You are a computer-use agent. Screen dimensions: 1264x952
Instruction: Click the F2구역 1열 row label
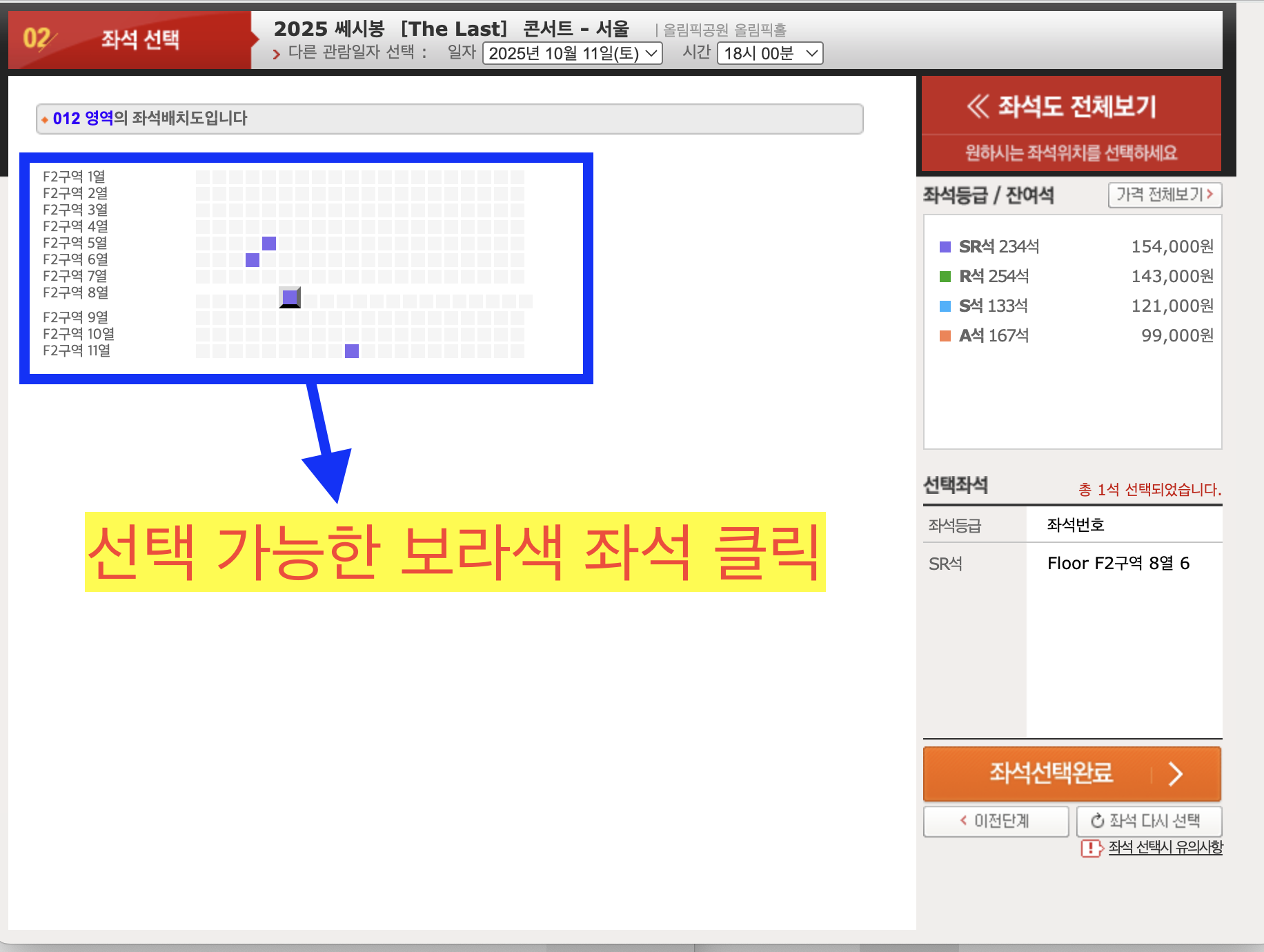[x=74, y=177]
